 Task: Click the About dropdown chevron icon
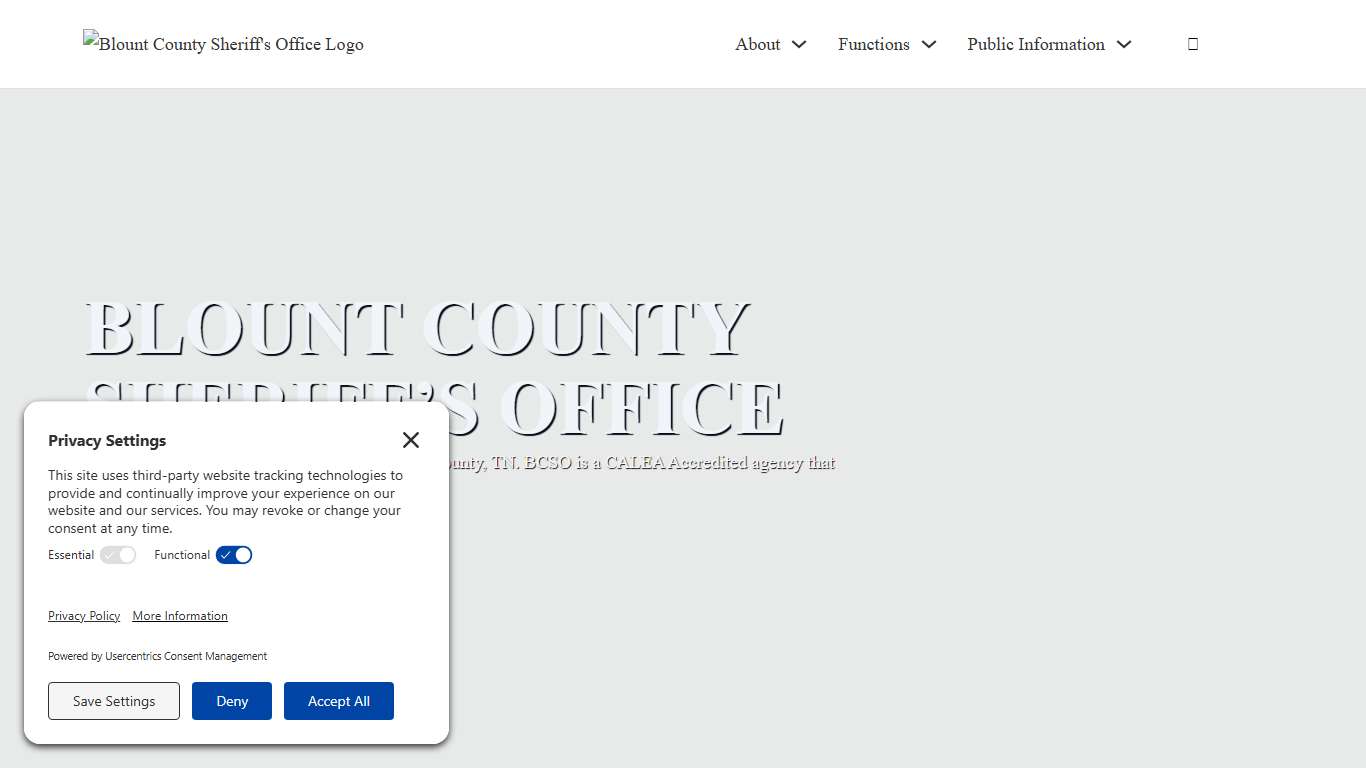[x=799, y=44]
